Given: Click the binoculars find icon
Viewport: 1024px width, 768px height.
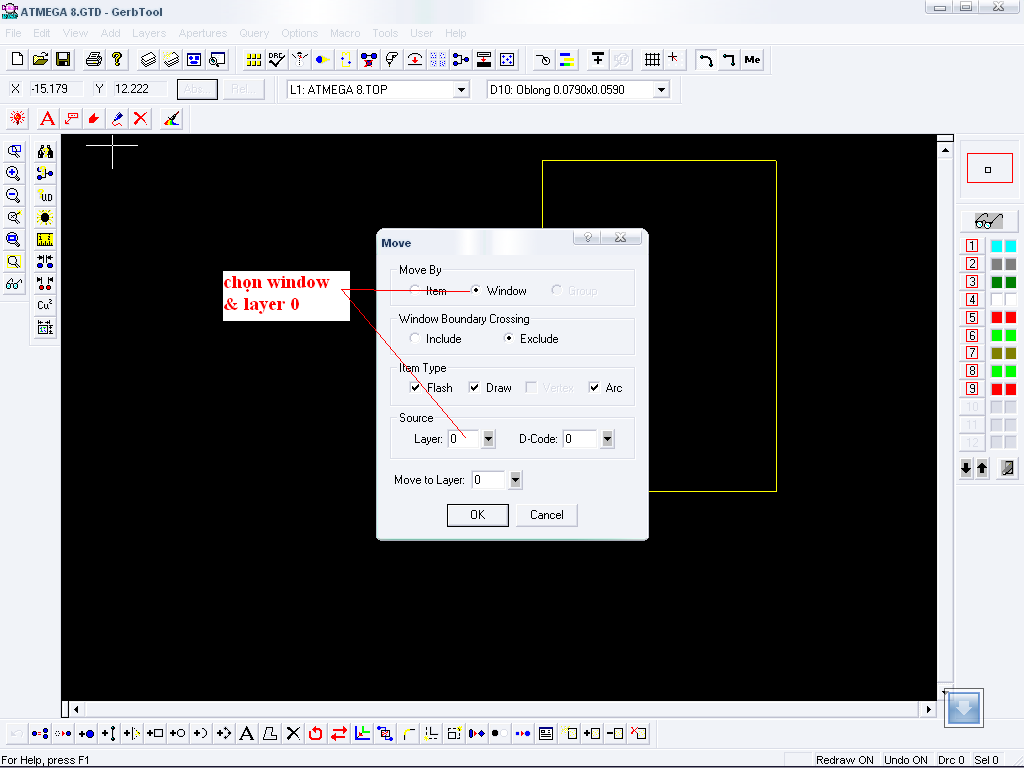Looking at the screenshot, I should click(45, 152).
